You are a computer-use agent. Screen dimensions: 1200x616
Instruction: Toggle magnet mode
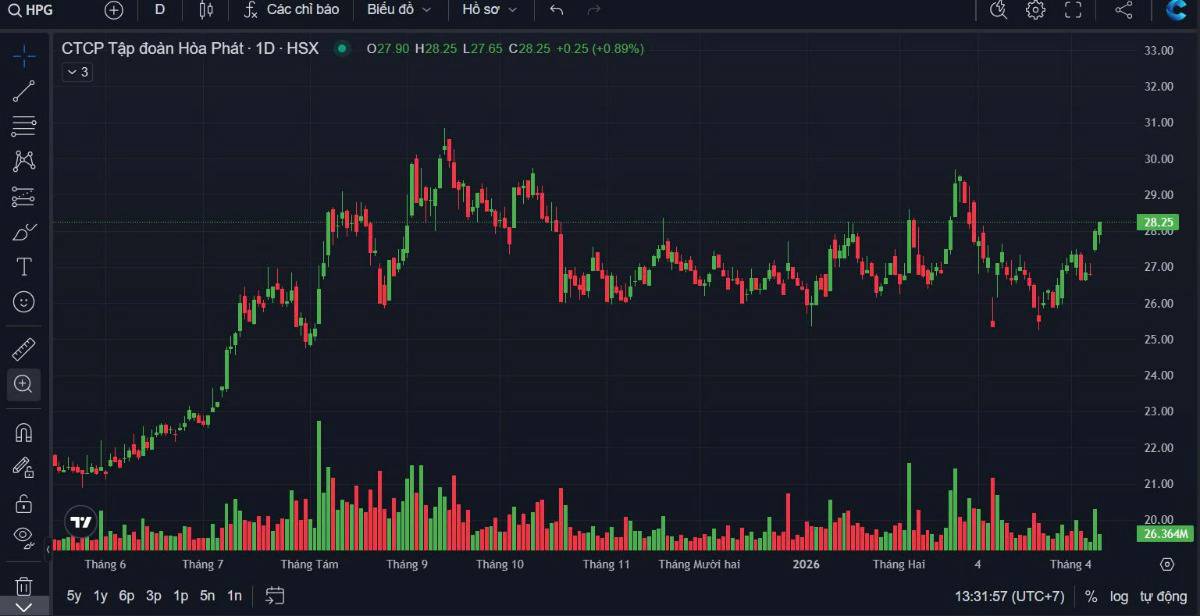[24, 433]
